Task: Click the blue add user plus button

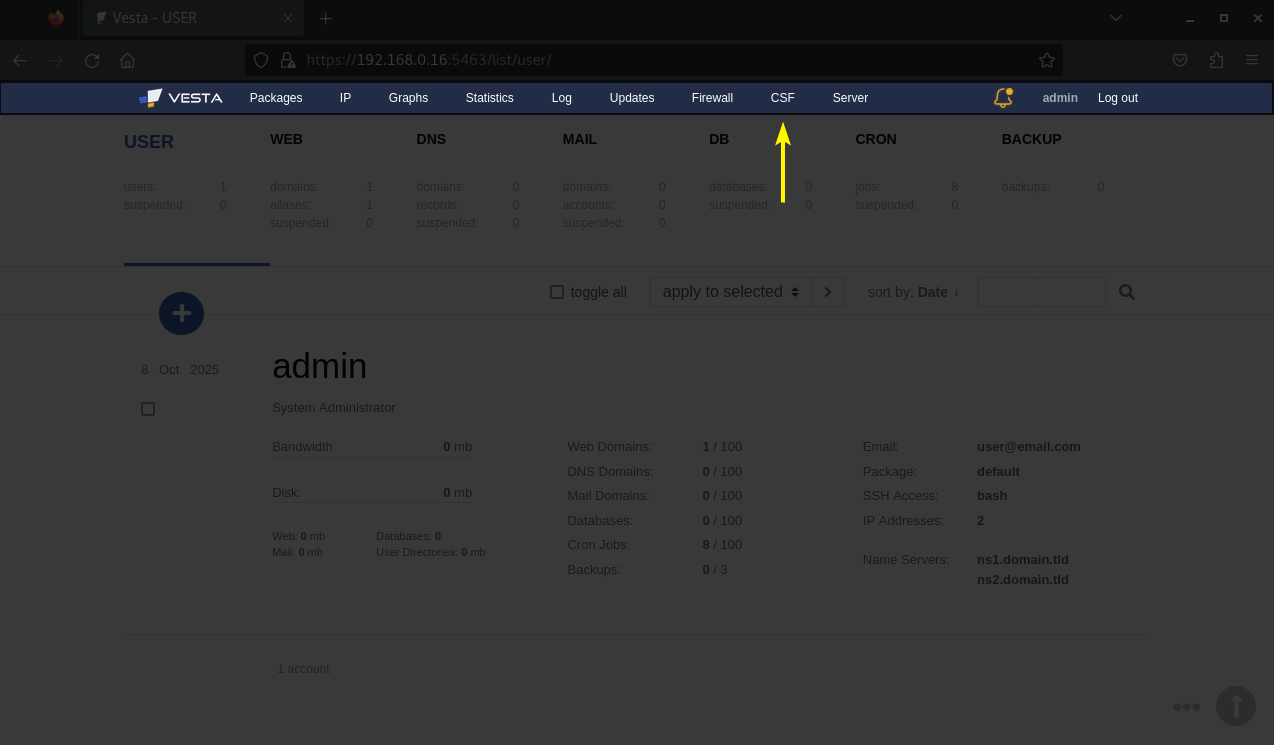Action: 181,314
